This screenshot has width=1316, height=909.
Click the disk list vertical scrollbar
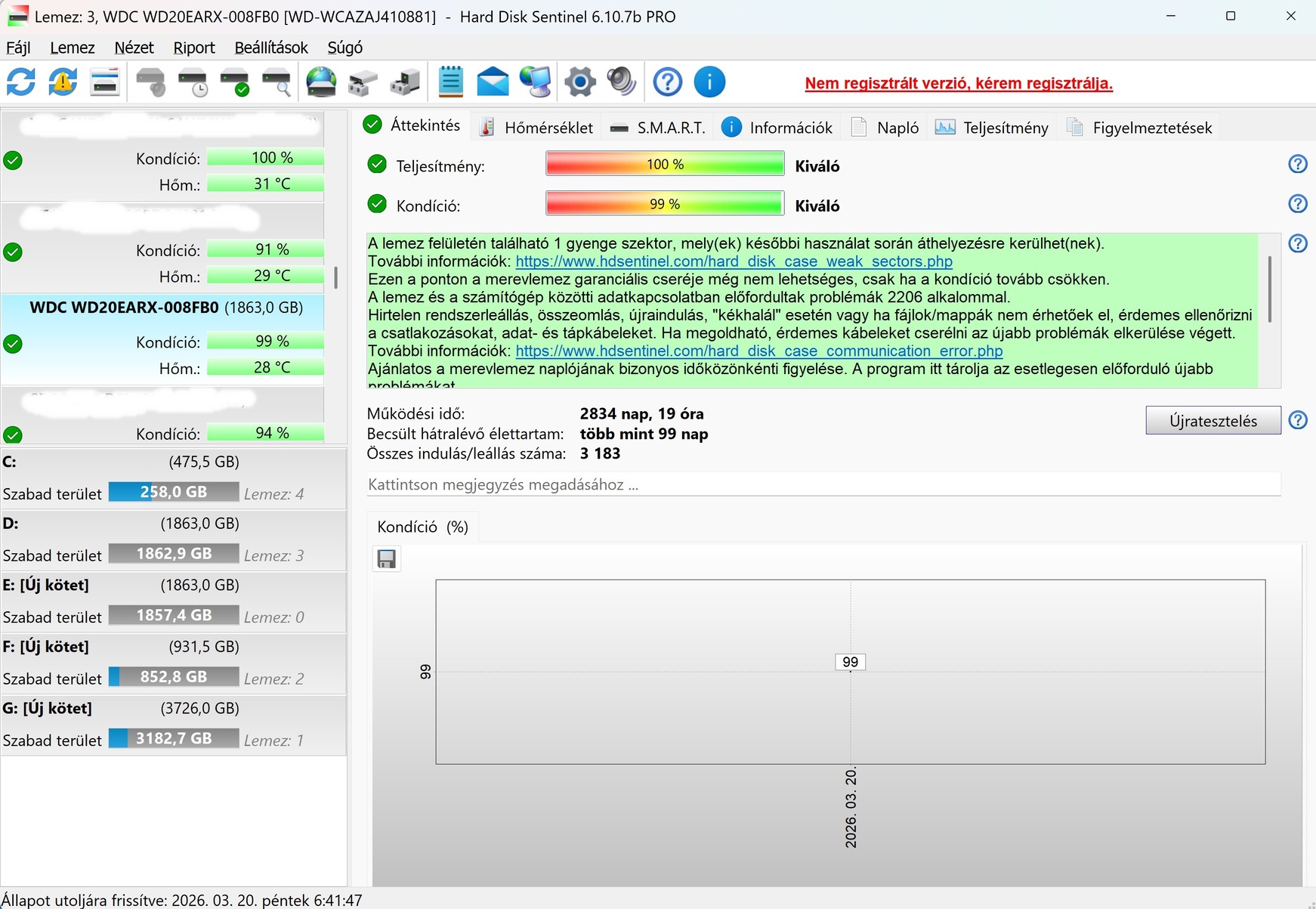(335, 277)
